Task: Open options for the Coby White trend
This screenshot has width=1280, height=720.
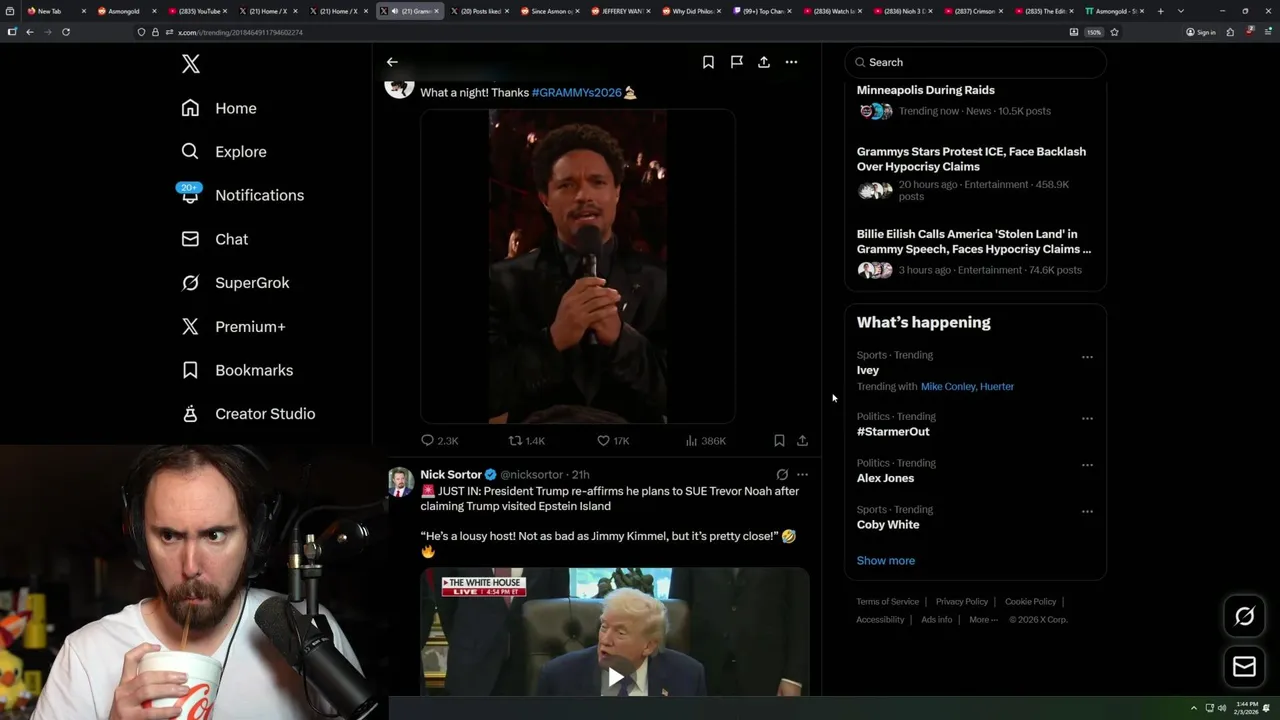Action: tap(1087, 511)
